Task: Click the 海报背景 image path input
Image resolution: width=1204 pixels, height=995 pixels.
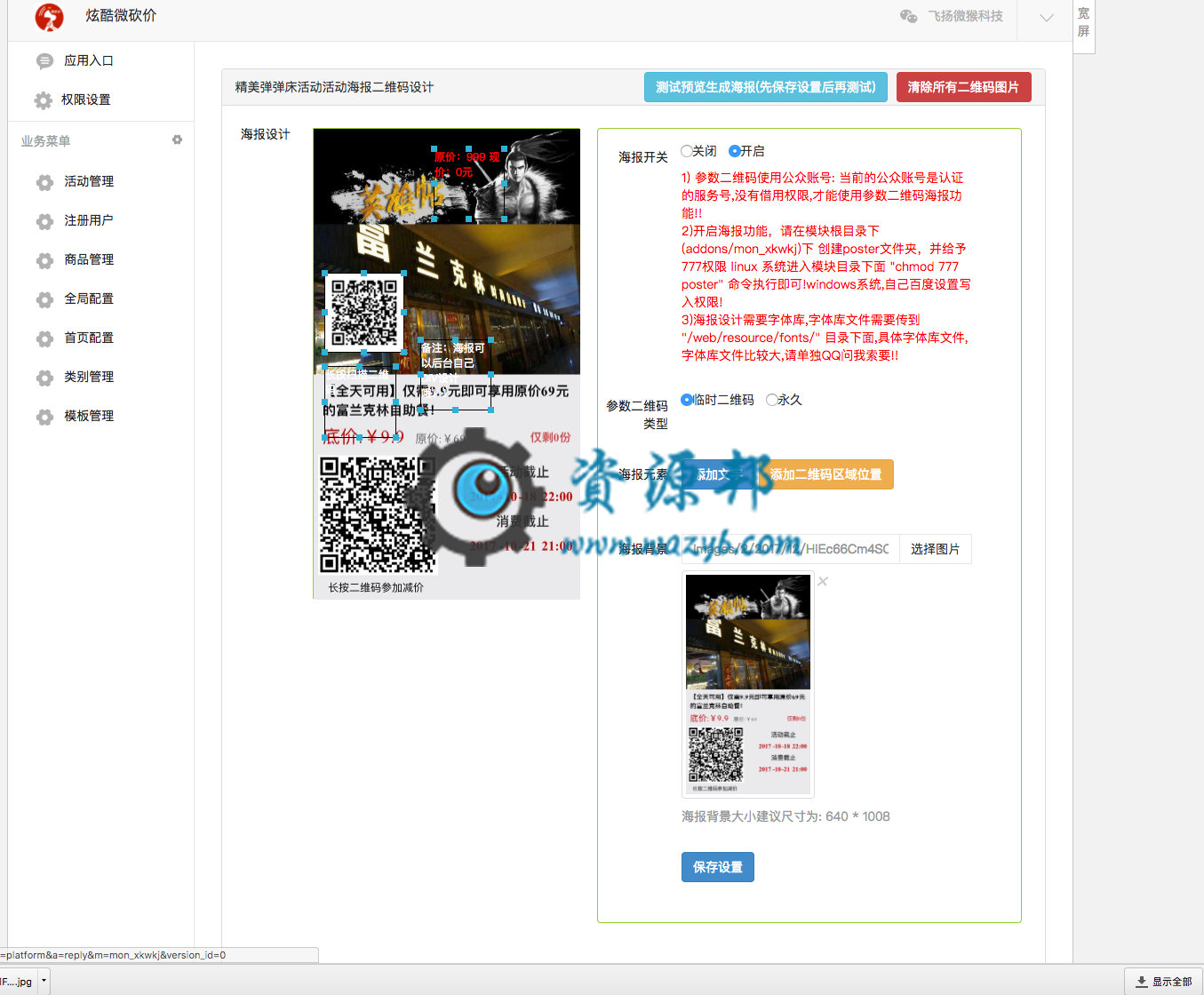Action: (791, 549)
